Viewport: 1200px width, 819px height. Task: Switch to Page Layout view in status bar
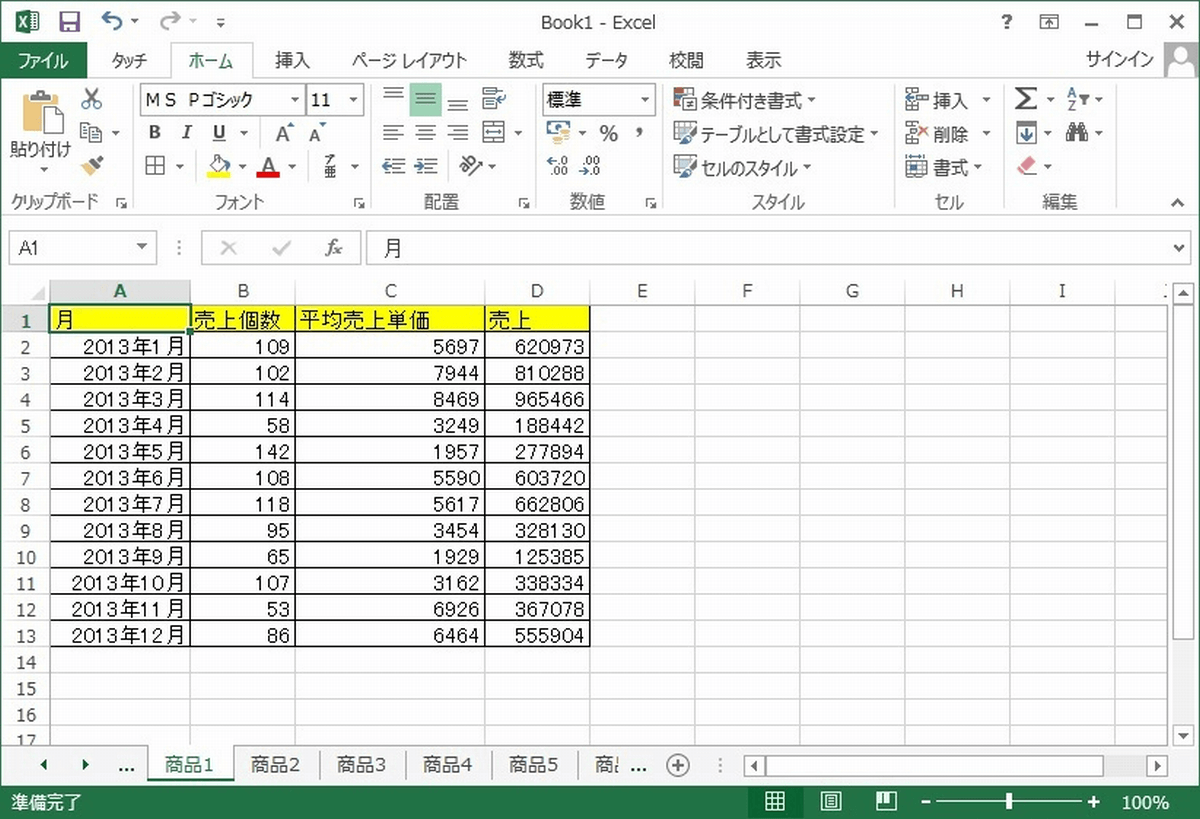pyautogui.click(x=830, y=801)
